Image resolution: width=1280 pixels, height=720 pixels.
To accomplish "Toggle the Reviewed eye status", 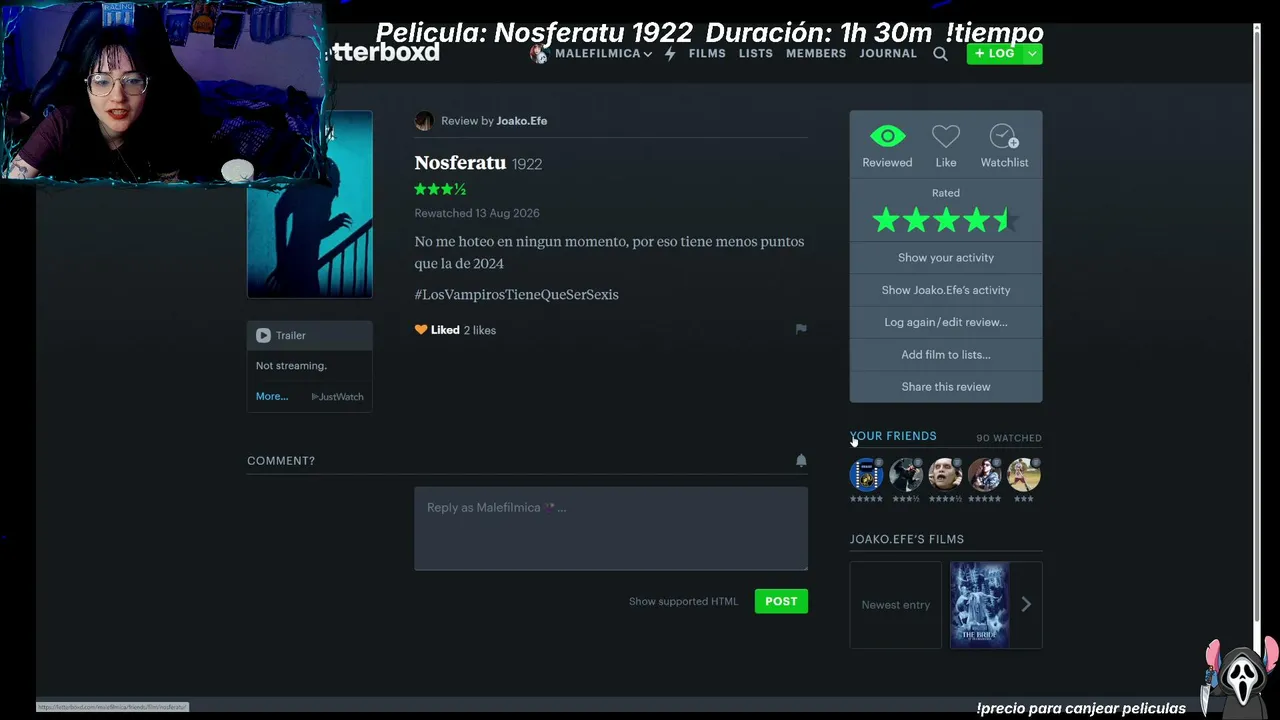I will click(887, 145).
